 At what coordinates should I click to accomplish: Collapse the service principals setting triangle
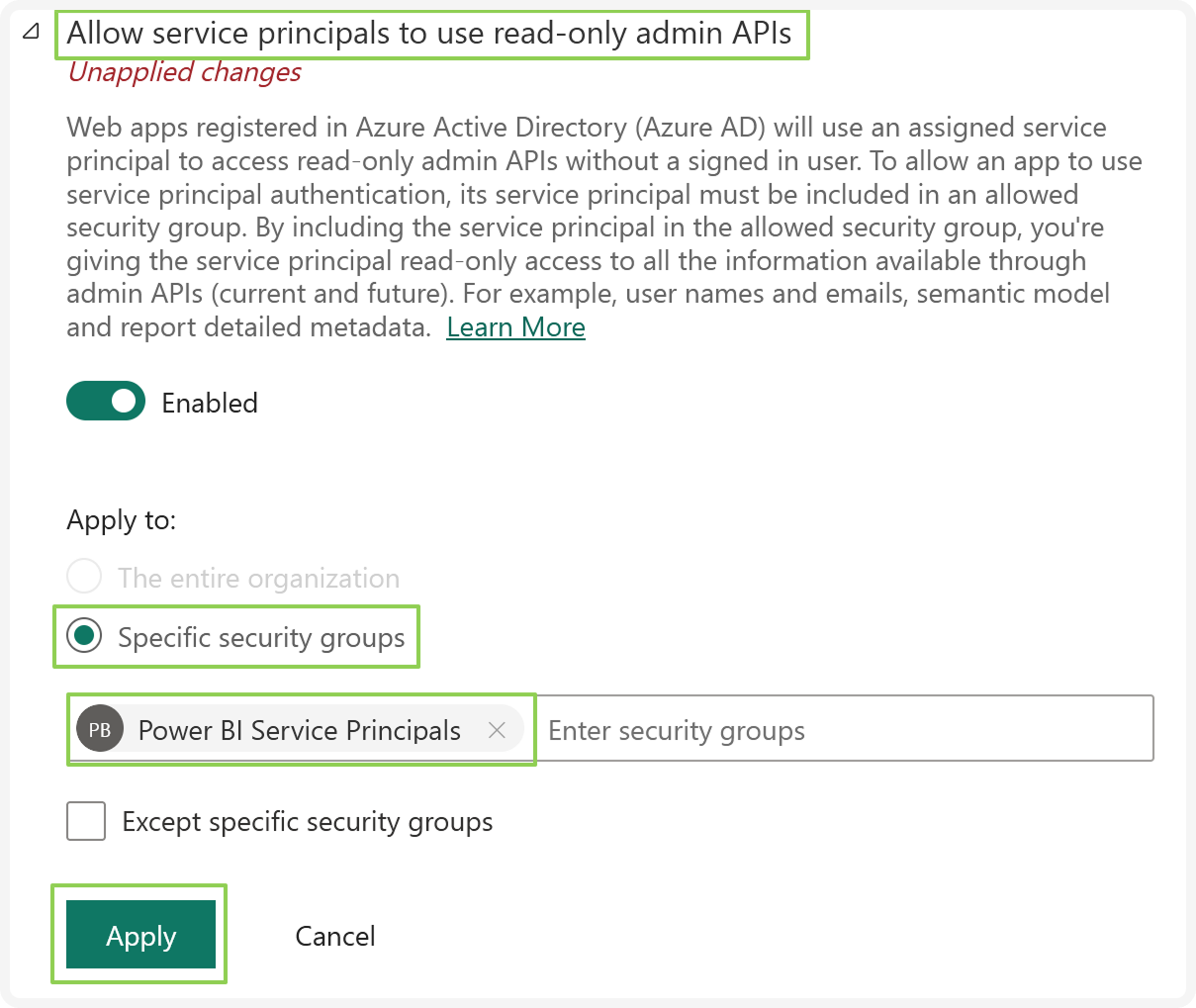click(31, 33)
